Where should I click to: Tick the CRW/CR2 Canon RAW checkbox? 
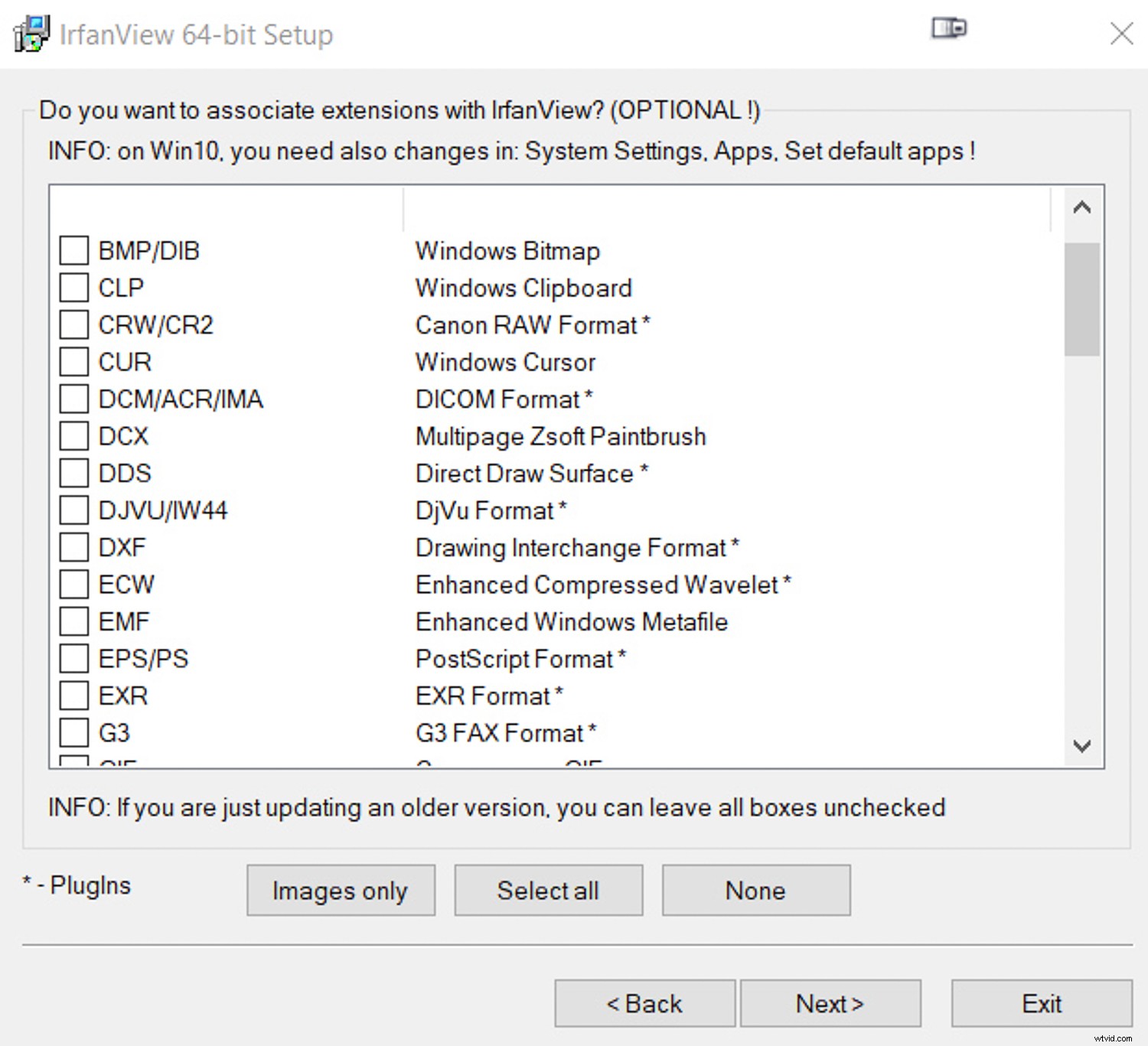(x=74, y=324)
